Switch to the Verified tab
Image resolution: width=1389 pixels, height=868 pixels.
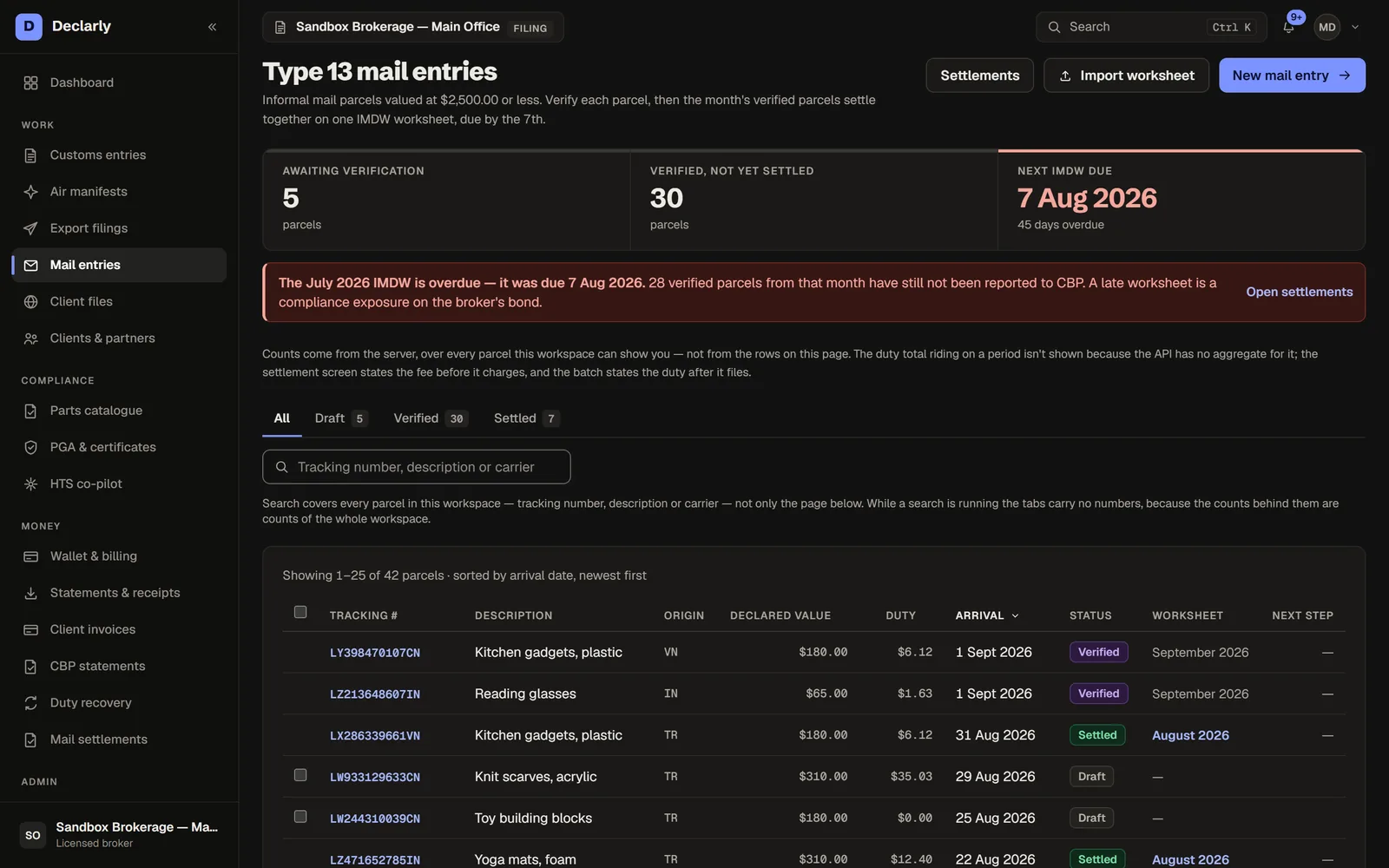[x=431, y=418]
